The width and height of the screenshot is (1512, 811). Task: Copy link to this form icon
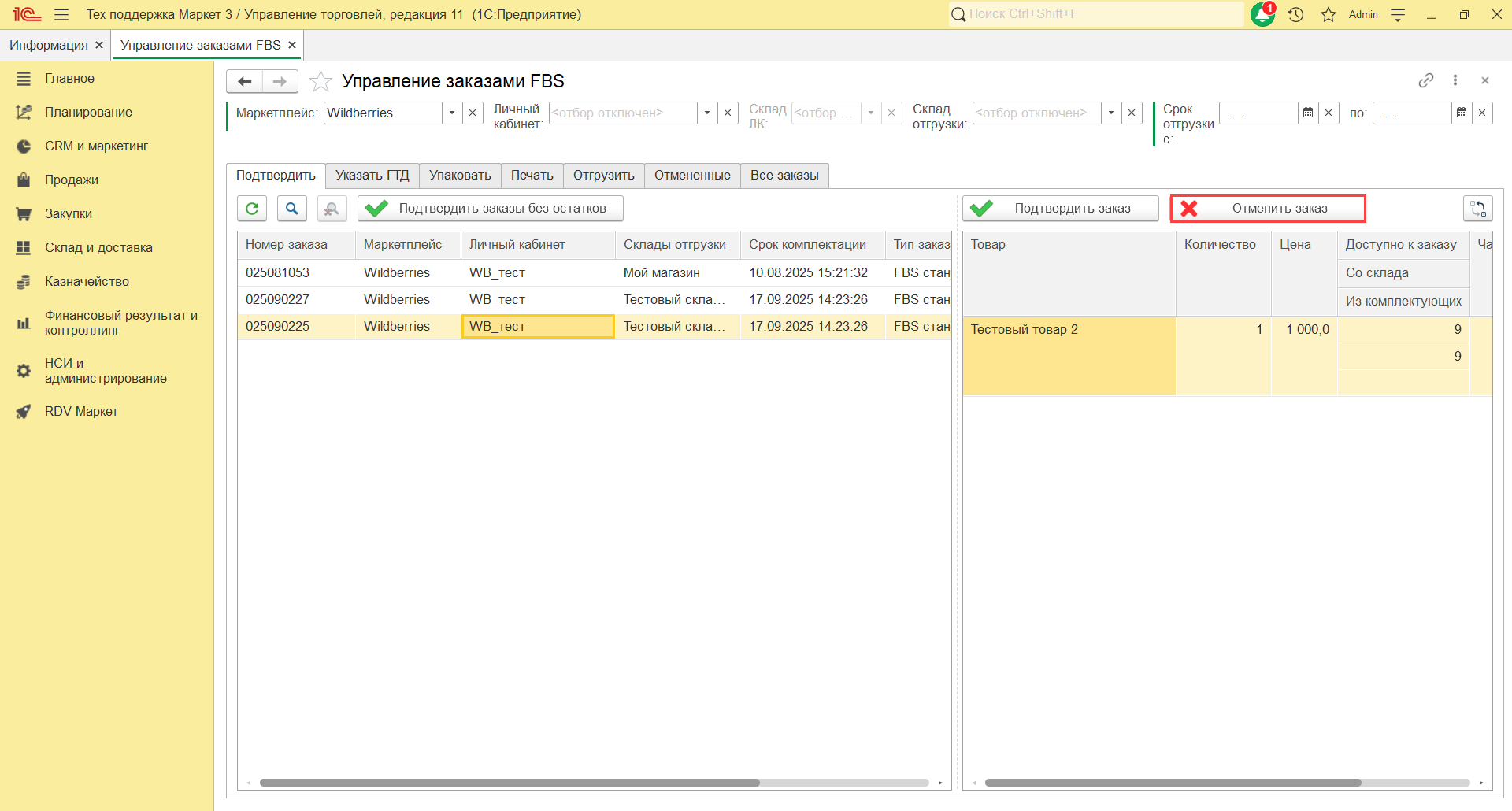pyautogui.click(x=1425, y=80)
